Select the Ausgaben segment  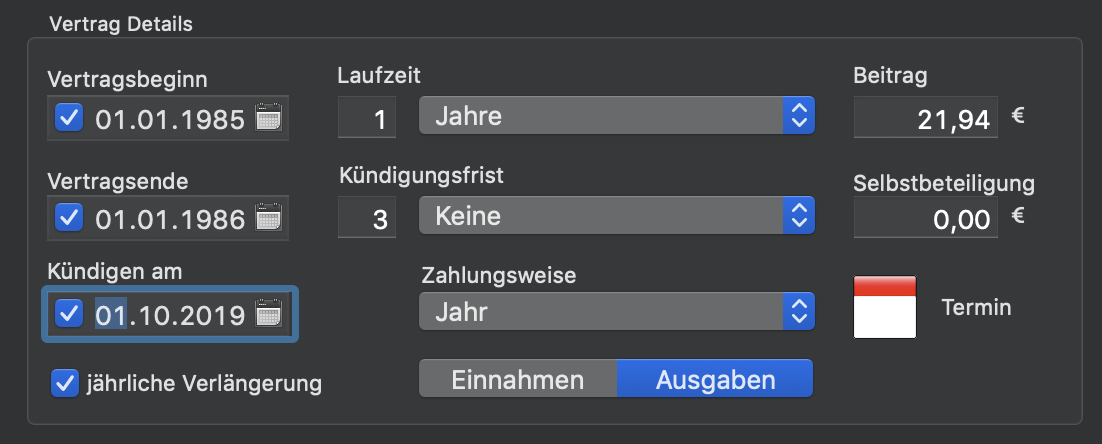click(x=715, y=379)
